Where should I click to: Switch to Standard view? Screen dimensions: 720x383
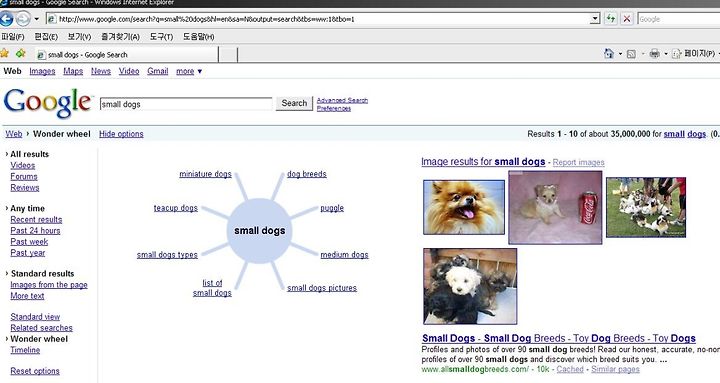click(35, 317)
